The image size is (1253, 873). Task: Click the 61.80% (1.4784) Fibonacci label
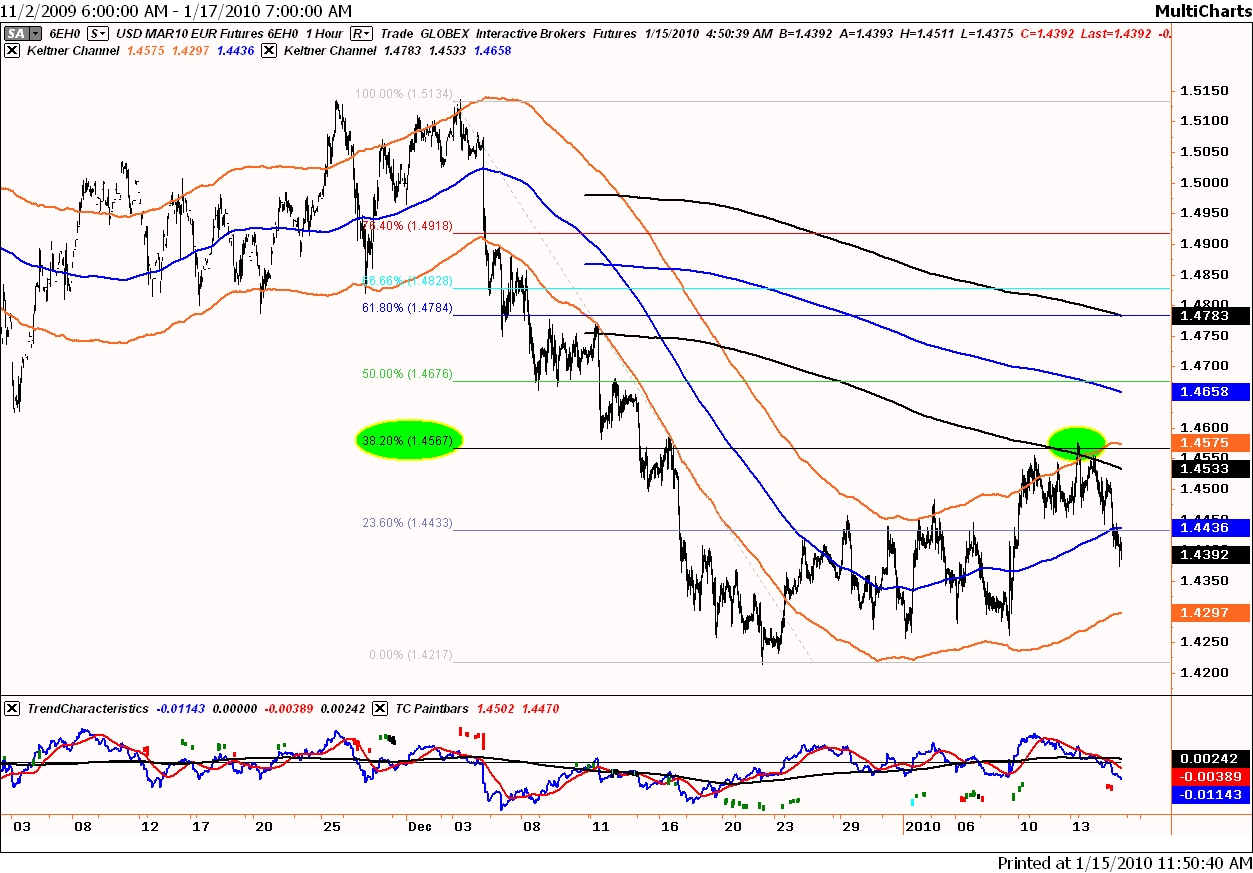click(x=407, y=309)
